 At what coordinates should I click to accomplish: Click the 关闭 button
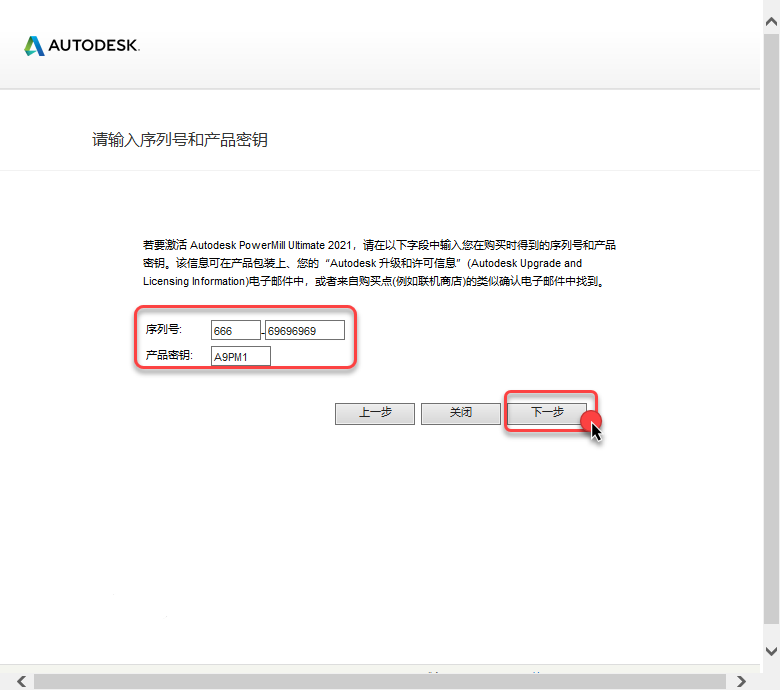461,413
